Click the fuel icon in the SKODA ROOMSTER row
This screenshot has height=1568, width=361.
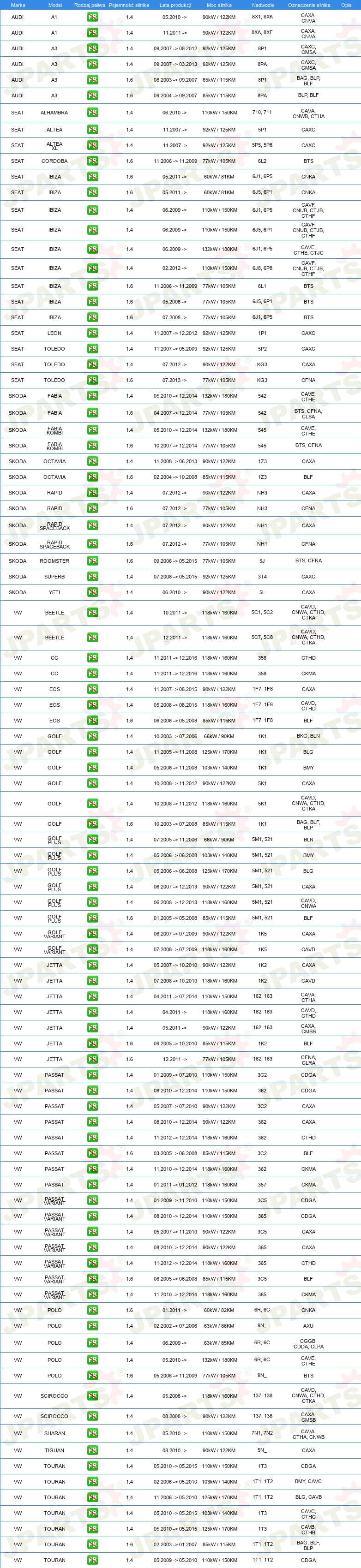pyautogui.click(x=92, y=560)
